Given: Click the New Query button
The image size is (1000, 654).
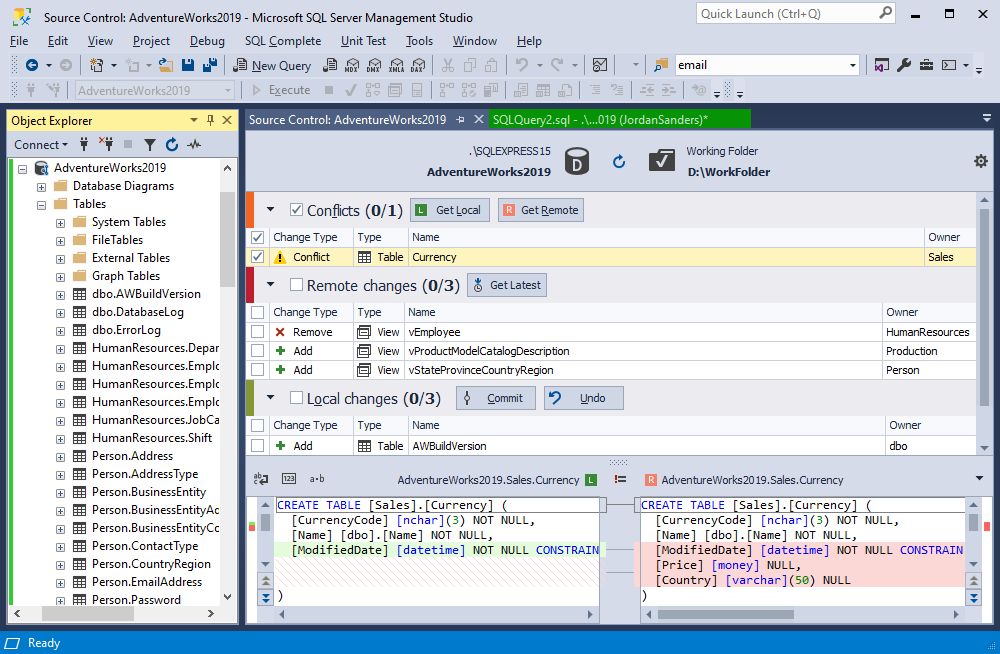Looking at the screenshot, I should tap(272, 65).
